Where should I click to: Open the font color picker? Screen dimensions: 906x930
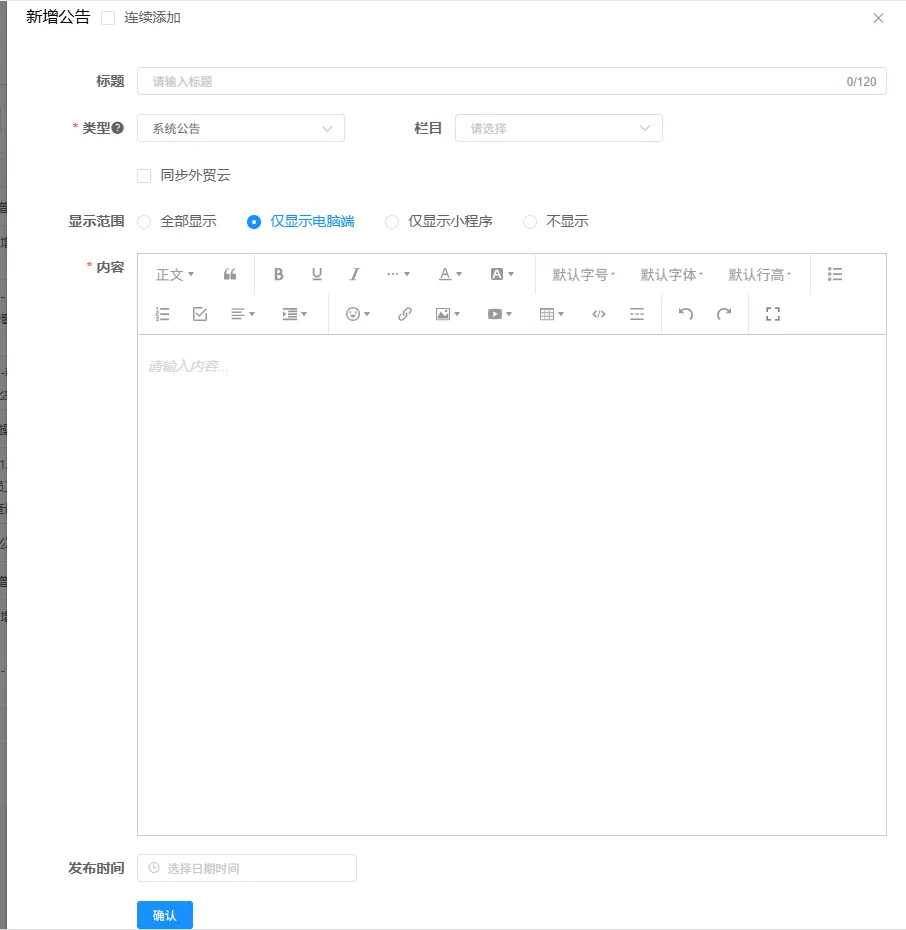[x=451, y=274]
